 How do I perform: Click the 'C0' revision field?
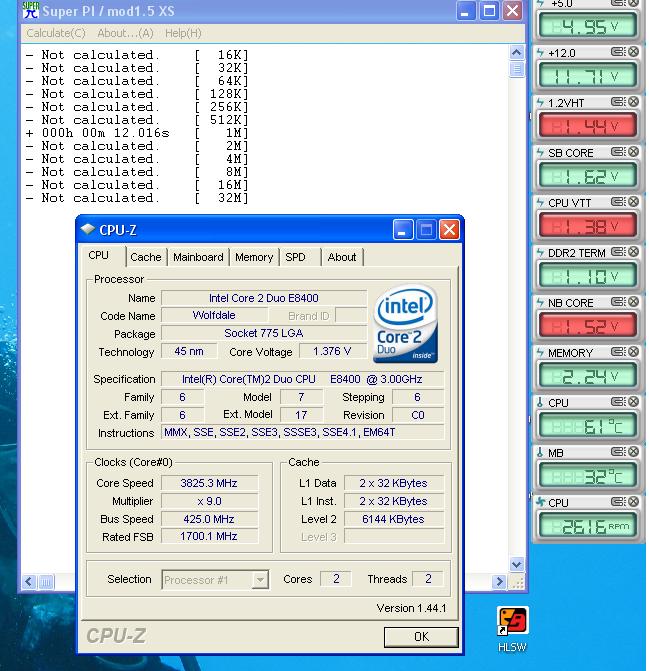click(418, 415)
